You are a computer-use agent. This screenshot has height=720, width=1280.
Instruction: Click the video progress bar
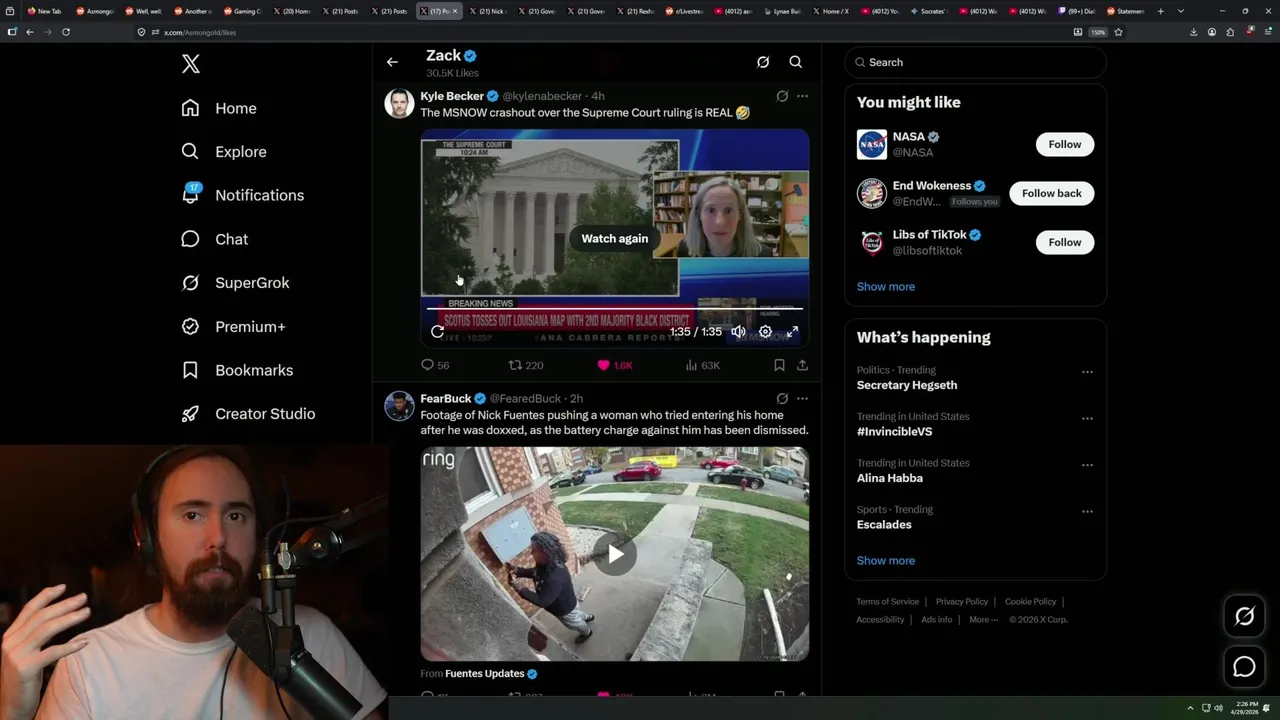coord(615,311)
